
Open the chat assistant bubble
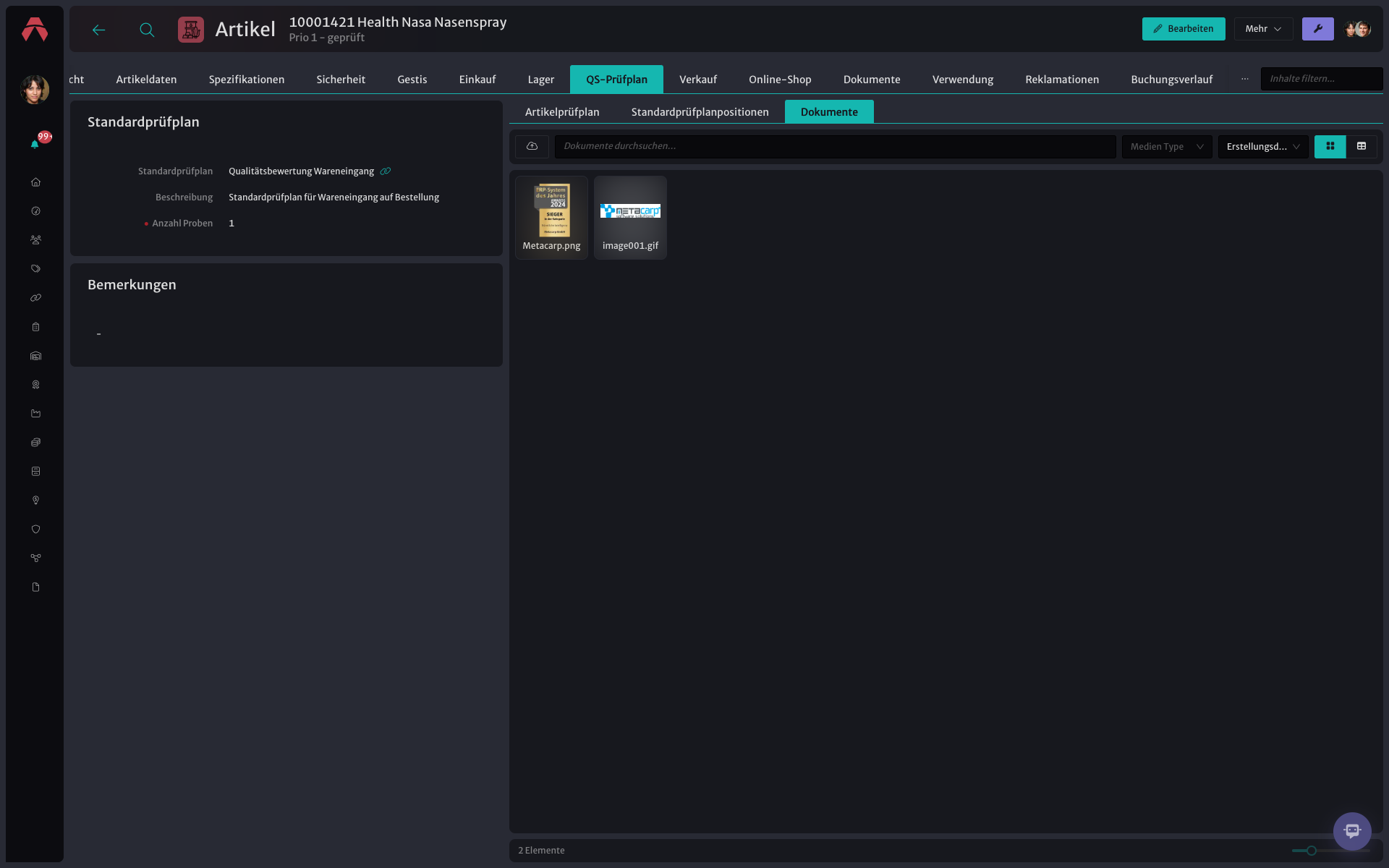1352,831
